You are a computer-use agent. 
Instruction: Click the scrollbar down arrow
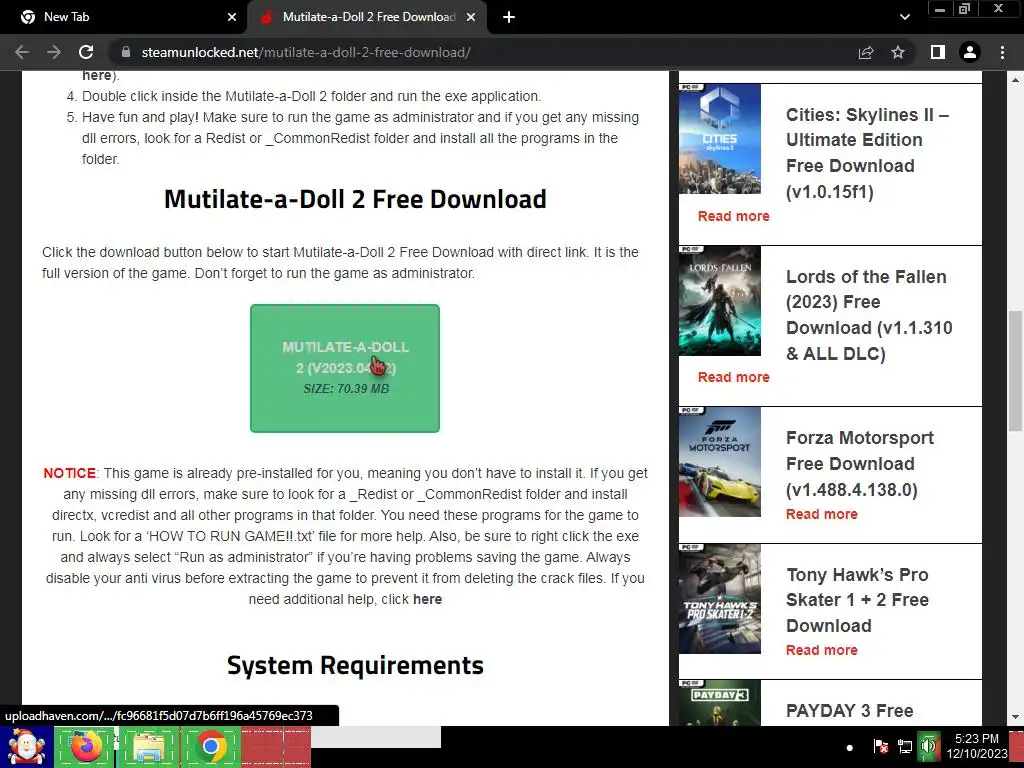click(1015, 717)
